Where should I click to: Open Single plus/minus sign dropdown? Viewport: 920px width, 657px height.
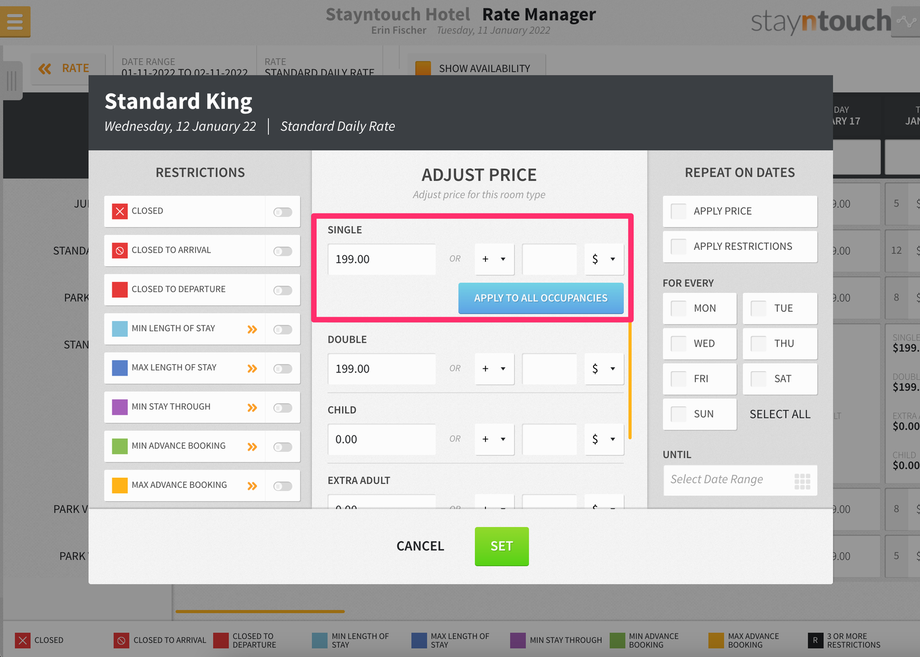click(494, 259)
